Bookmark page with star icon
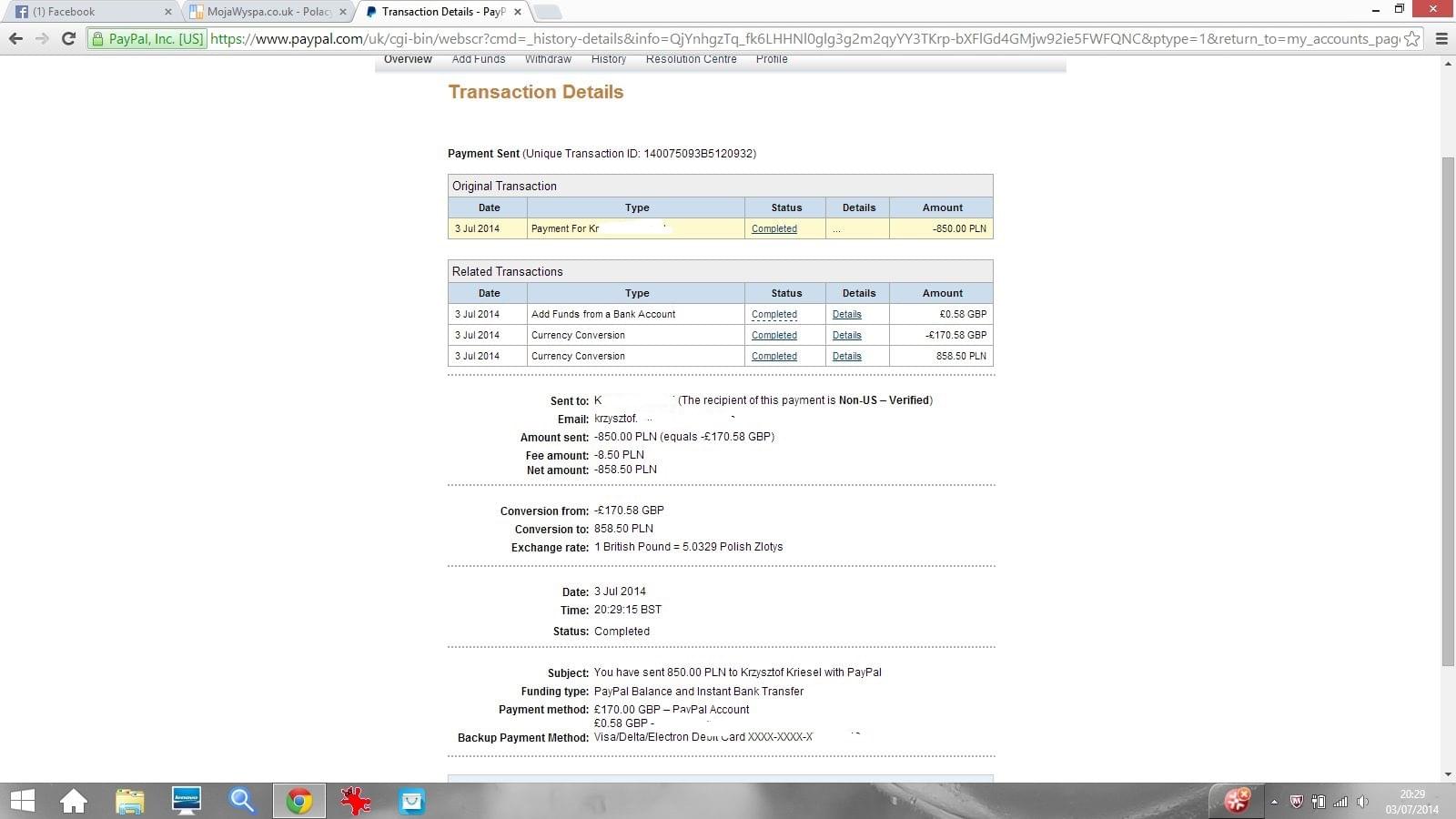 [x=1411, y=38]
